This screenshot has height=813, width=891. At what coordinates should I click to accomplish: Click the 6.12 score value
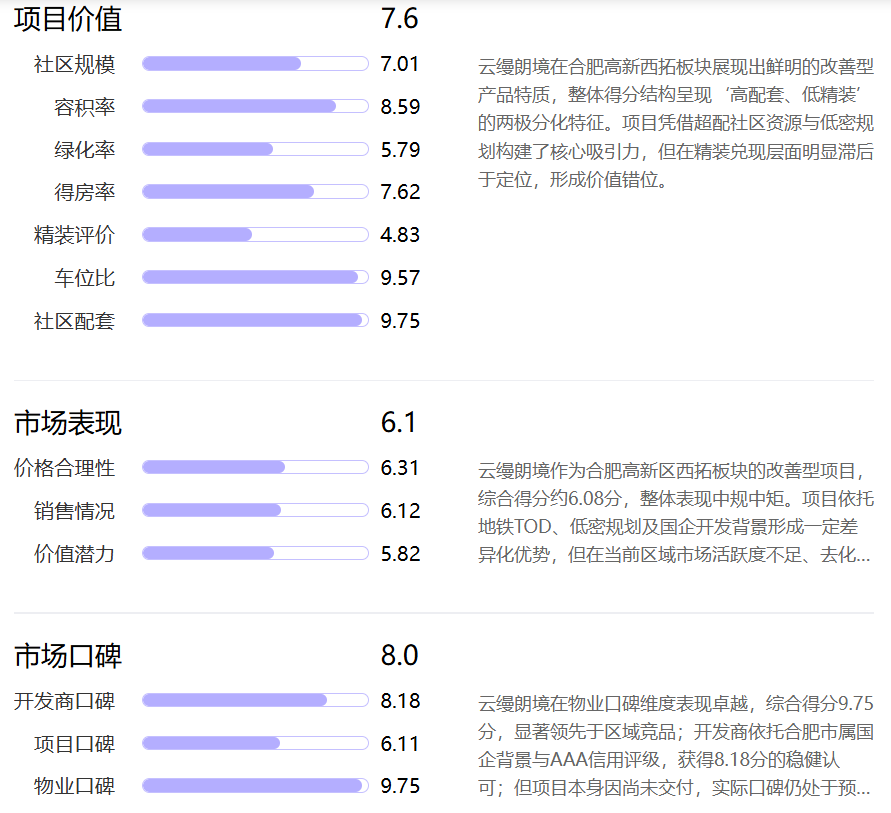[400, 511]
